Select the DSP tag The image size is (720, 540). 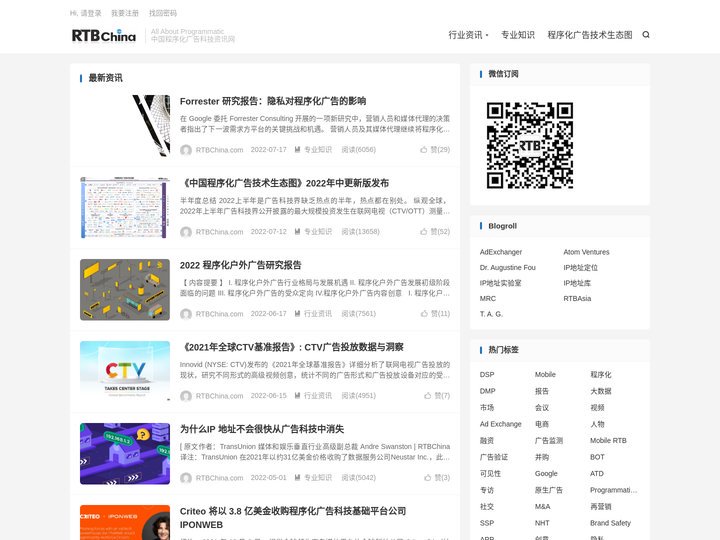[487, 375]
